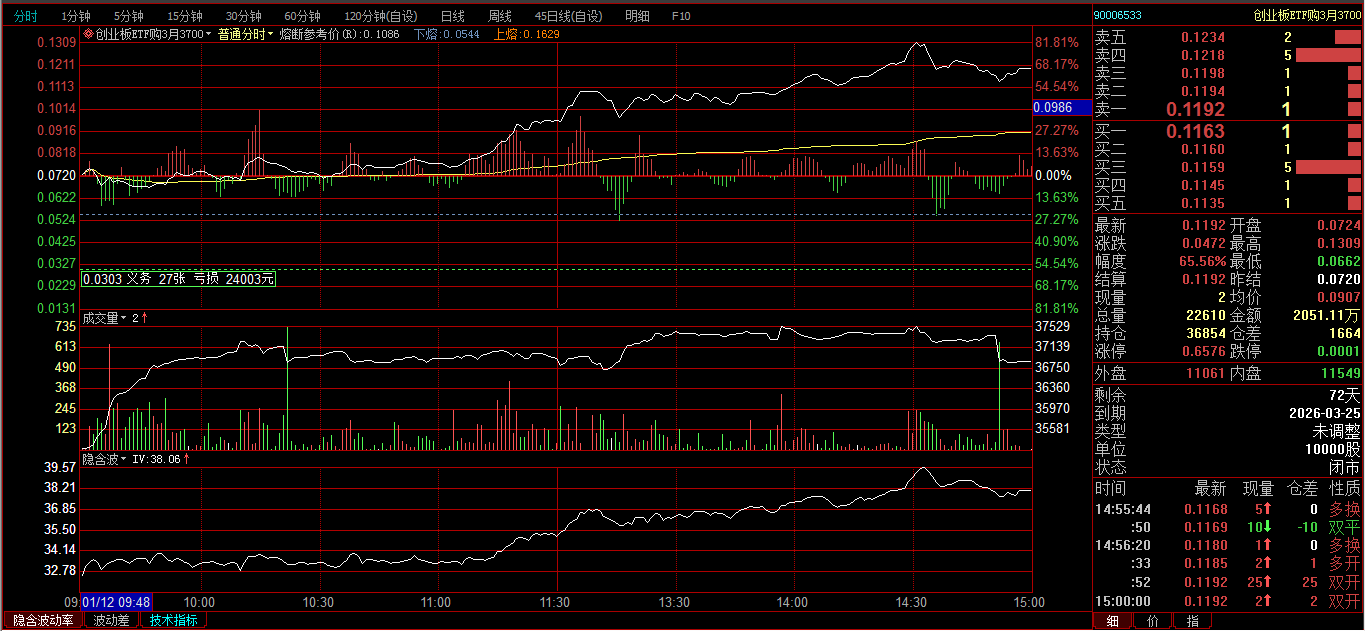The image size is (1365, 631).
Task: Click the green down arrow in 14:55:50 trade row
Action: 1267,527
